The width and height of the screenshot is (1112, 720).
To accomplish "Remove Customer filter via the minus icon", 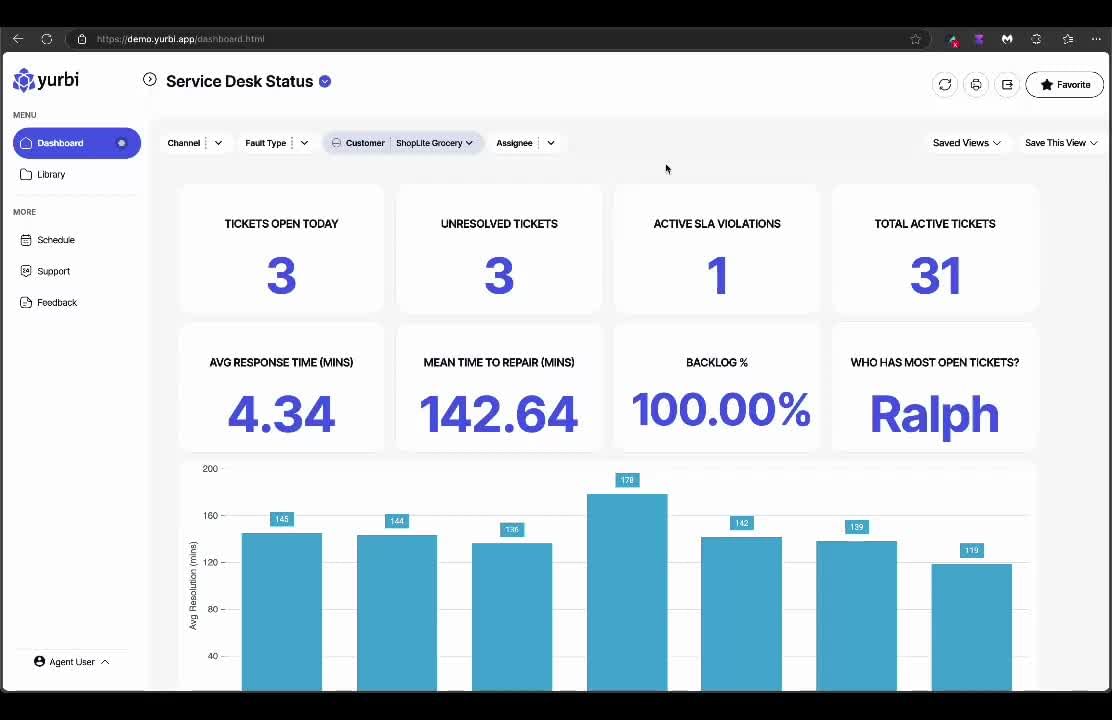I will click(x=337, y=143).
